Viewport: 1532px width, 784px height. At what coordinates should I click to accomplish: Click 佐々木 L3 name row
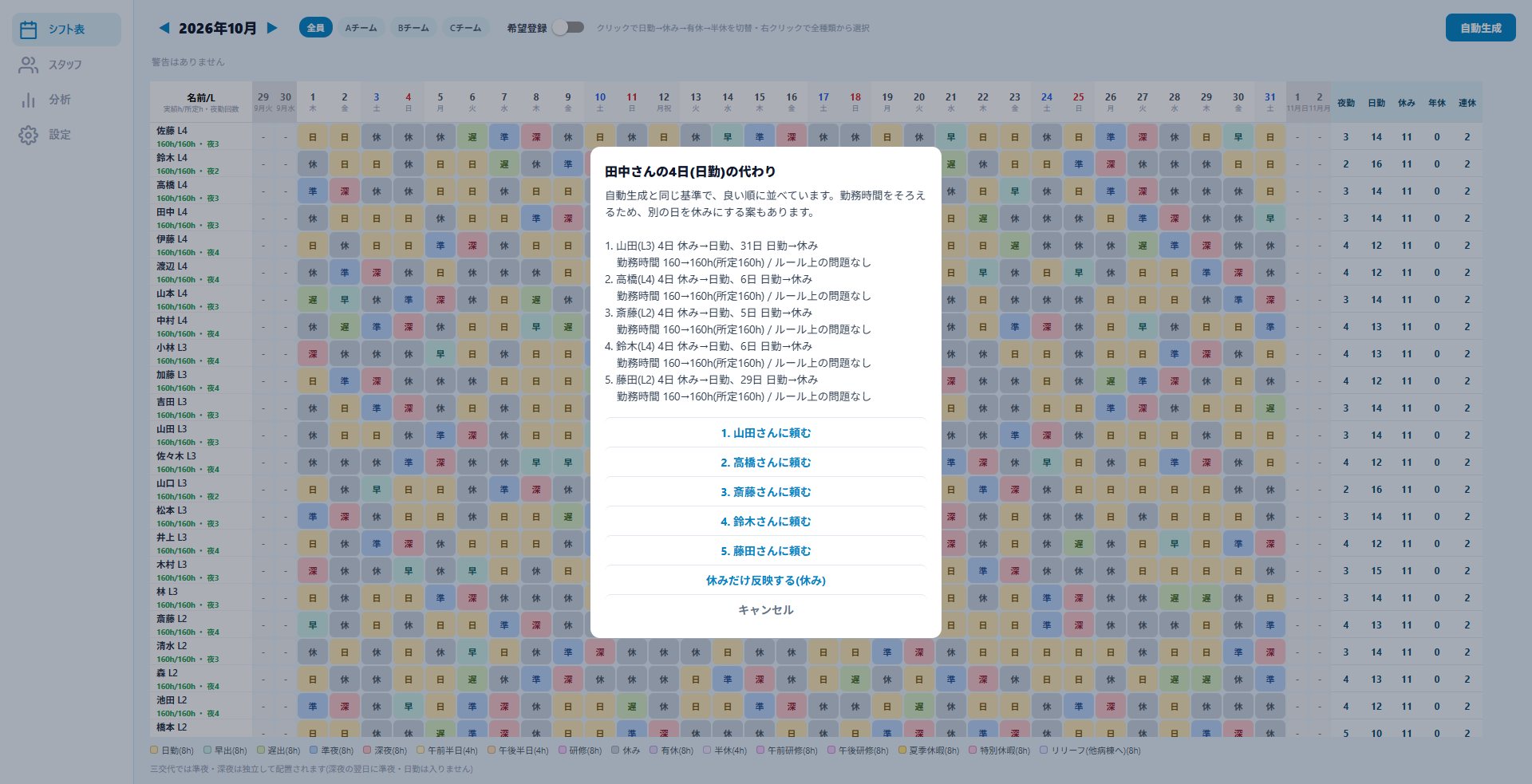pyautogui.click(x=201, y=463)
